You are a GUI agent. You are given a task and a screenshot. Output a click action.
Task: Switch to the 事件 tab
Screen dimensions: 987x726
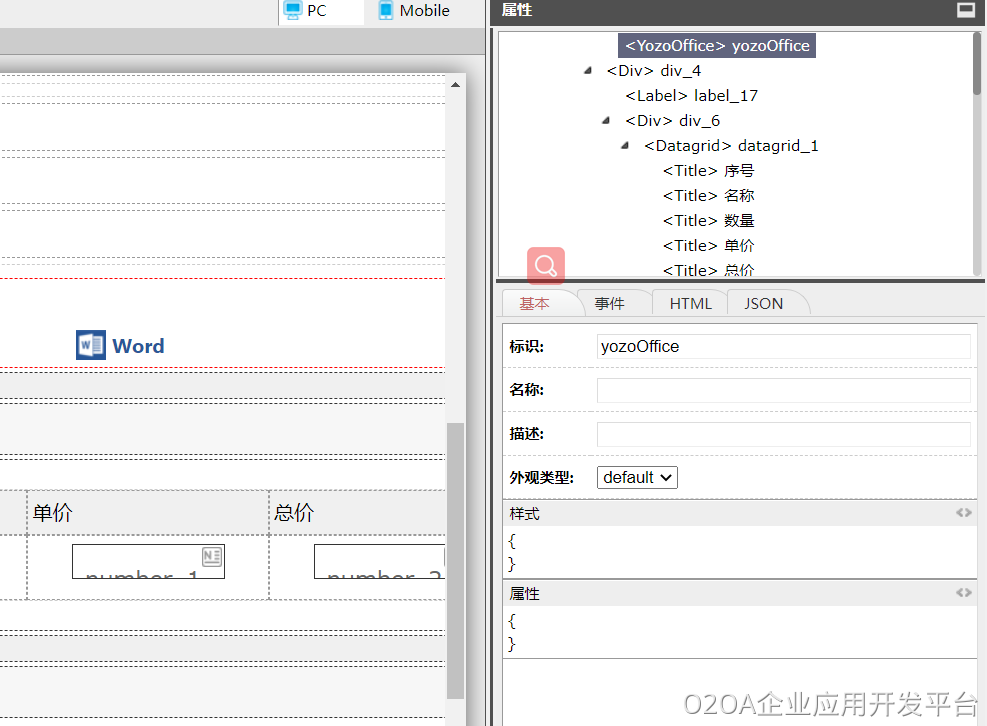[609, 304]
